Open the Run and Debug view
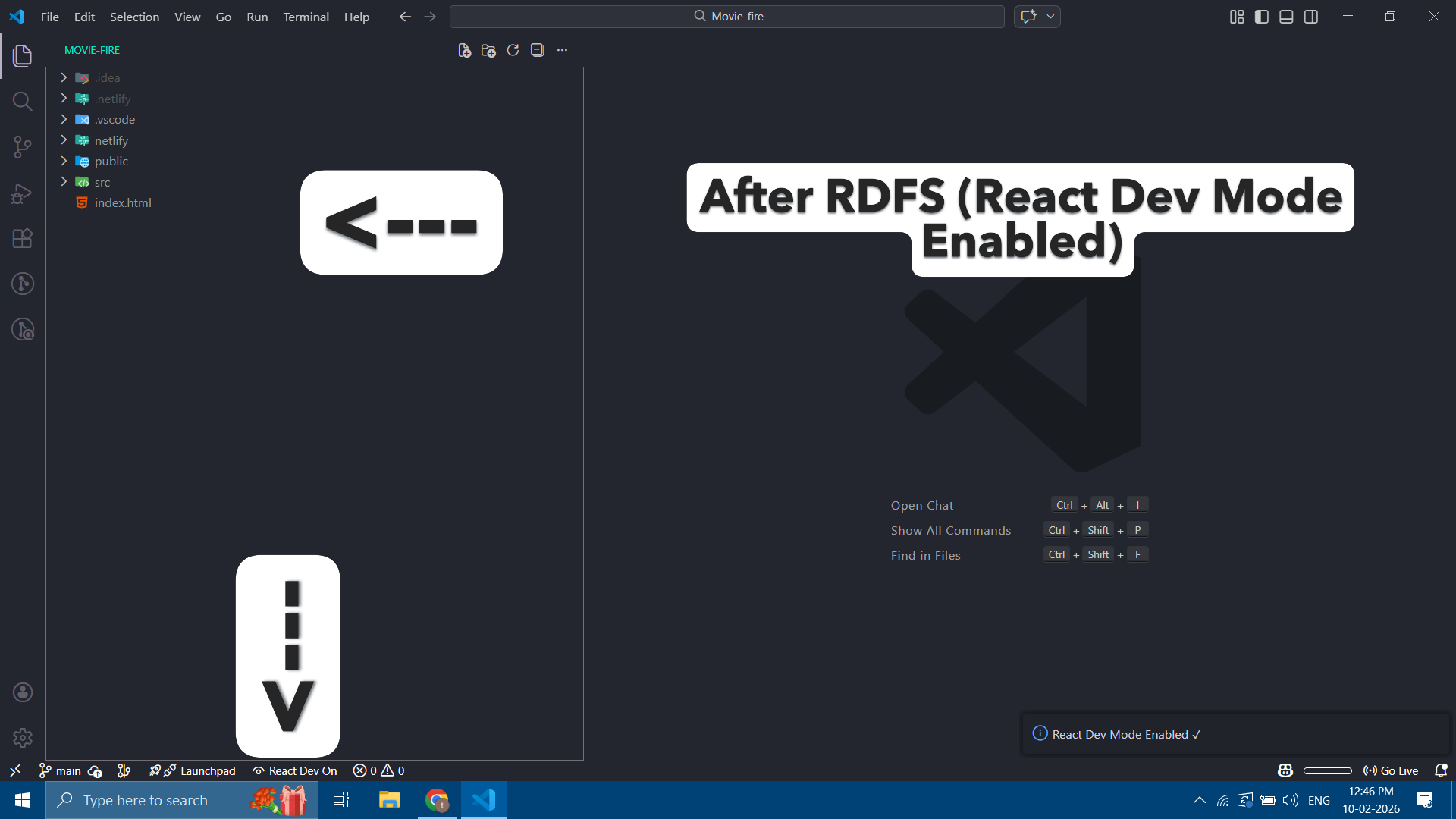This screenshot has width=1456, height=819. point(23,193)
